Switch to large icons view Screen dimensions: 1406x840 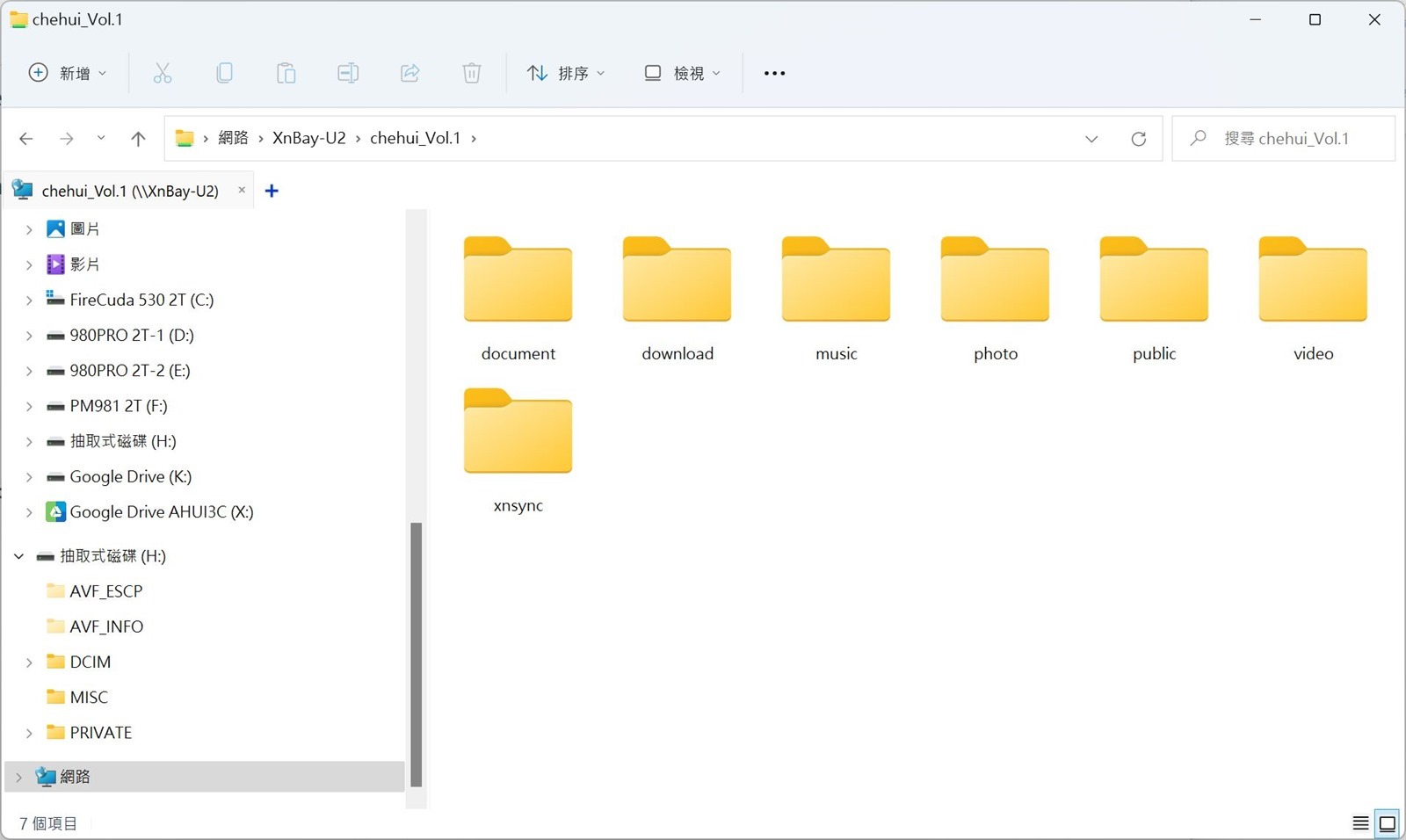1388,823
